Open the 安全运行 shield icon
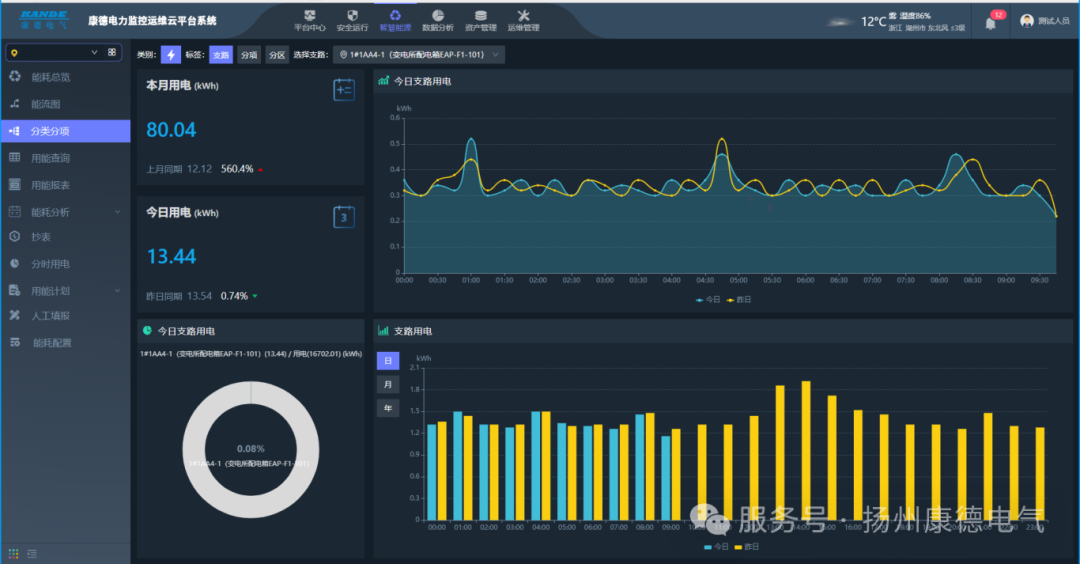The height and width of the screenshot is (564, 1080). click(x=352, y=16)
